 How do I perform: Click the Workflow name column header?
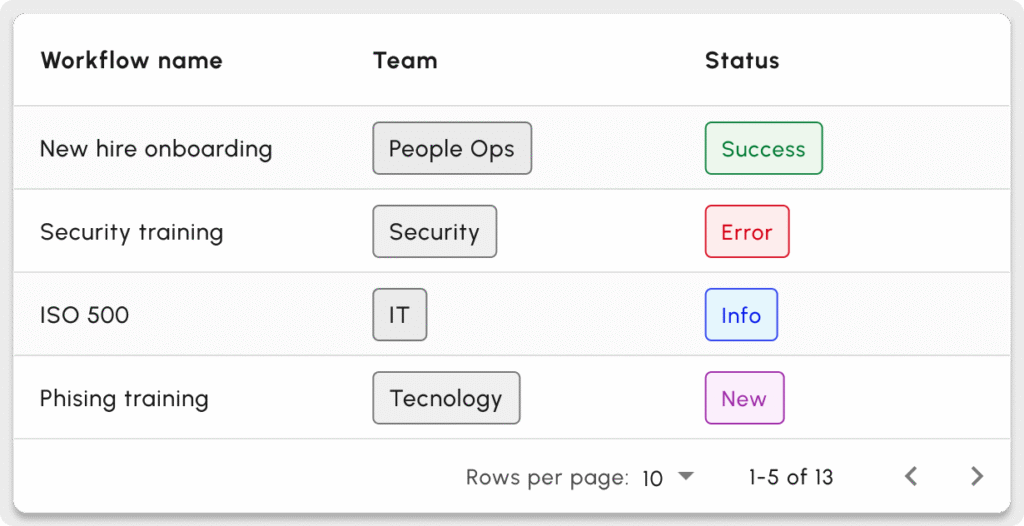point(131,60)
